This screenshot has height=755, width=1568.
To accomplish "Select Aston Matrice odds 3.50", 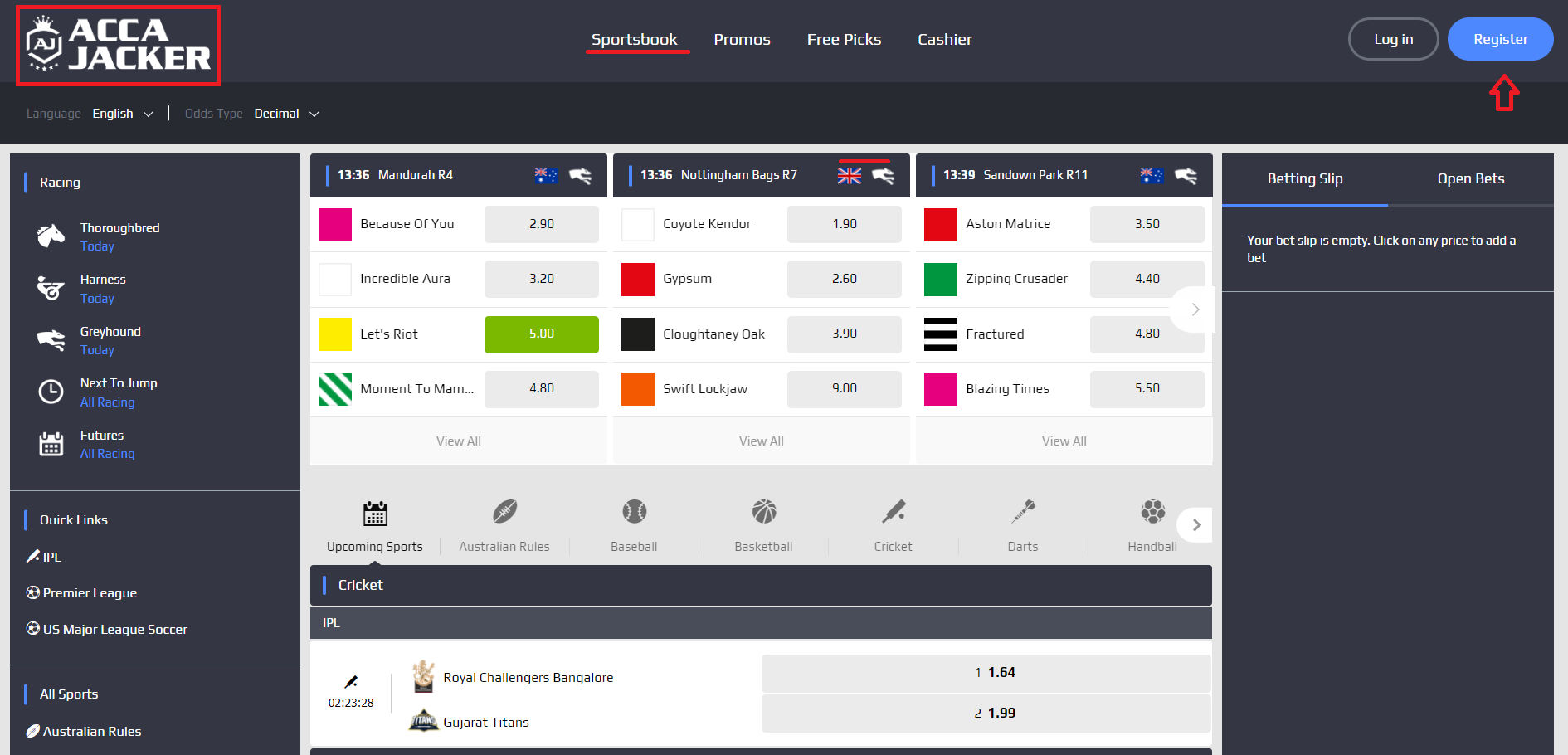I will (1147, 224).
